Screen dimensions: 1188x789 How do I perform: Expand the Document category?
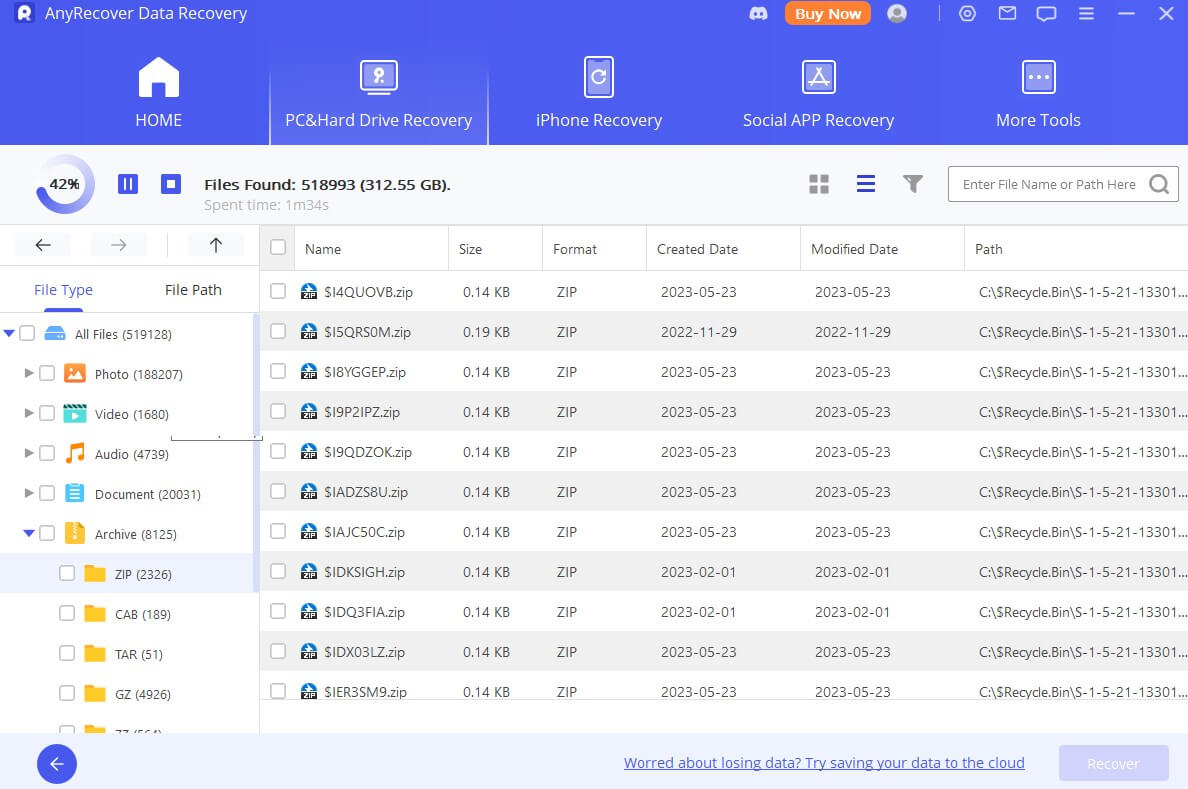coord(29,494)
